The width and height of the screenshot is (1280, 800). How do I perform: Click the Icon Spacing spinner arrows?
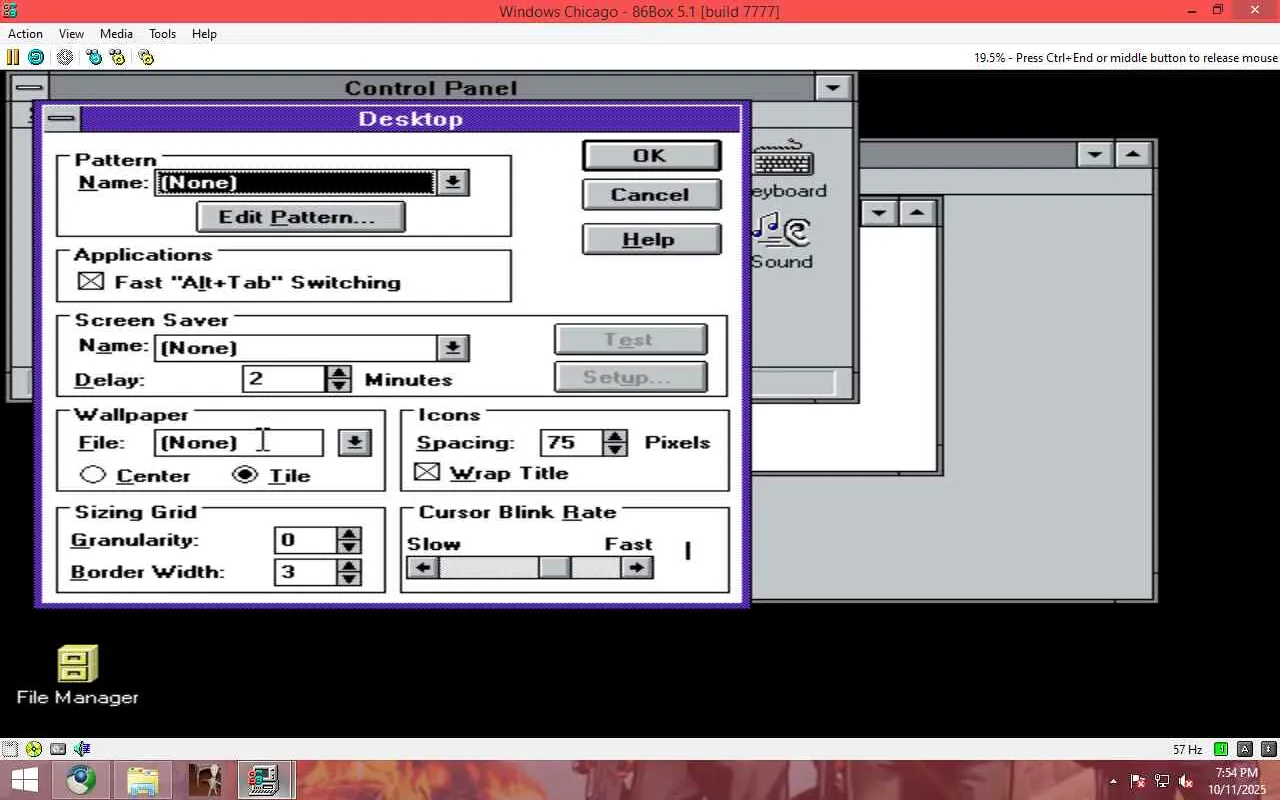point(616,442)
